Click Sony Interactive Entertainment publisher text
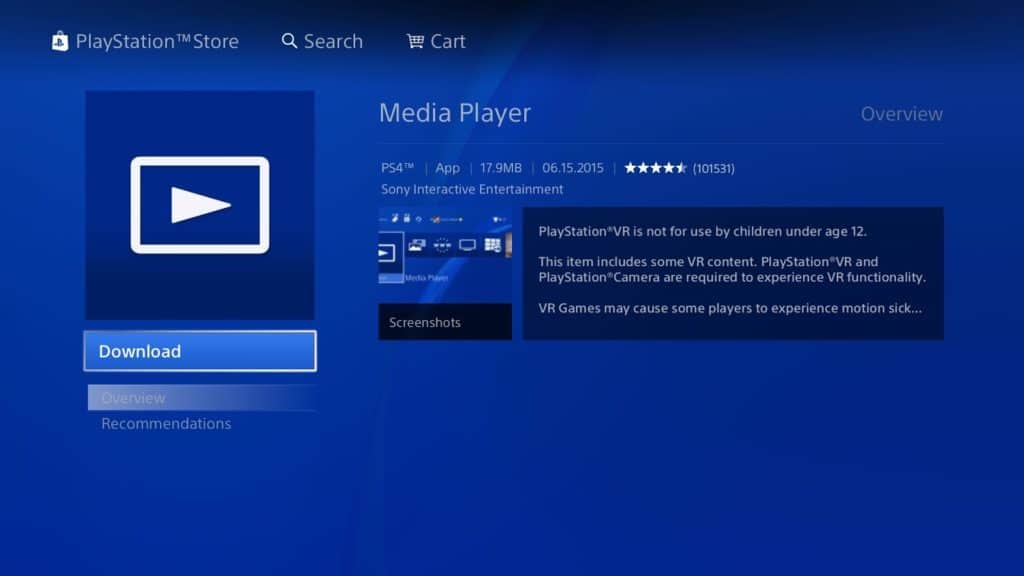 point(472,189)
